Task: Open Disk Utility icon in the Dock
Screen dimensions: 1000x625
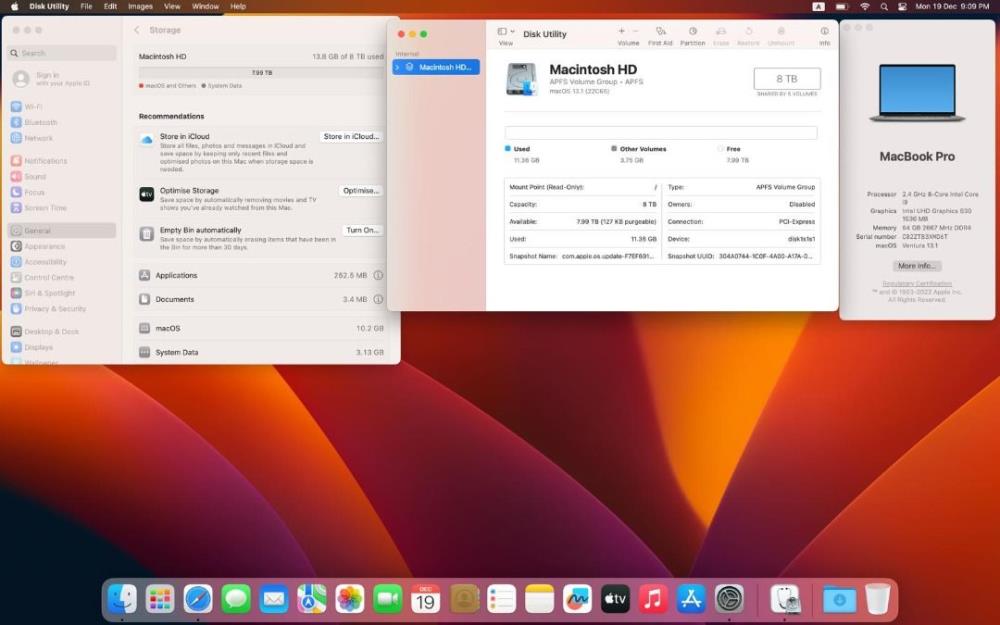Action: point(785,599)
